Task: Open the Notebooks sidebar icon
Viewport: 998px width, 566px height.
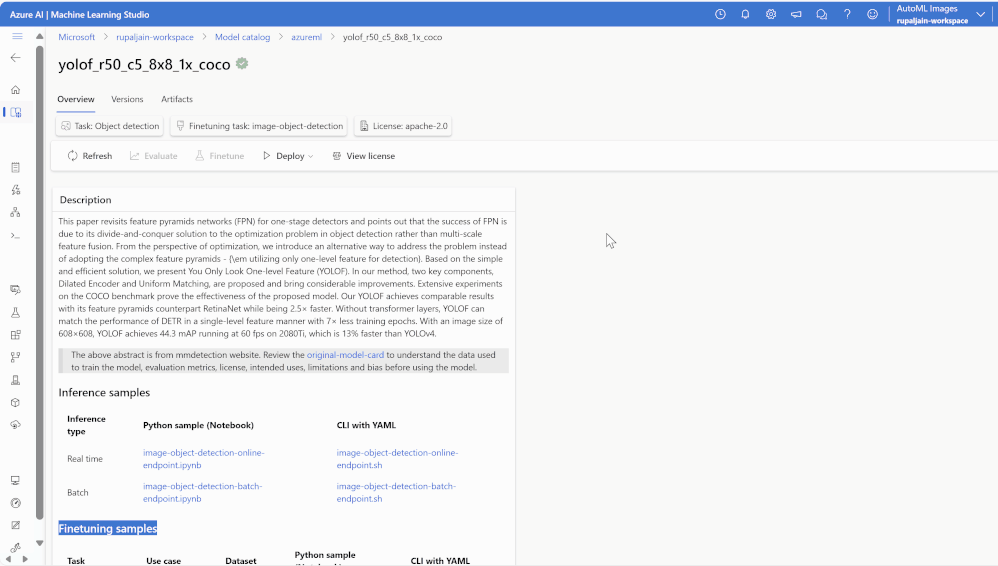Action: (16, 167)
